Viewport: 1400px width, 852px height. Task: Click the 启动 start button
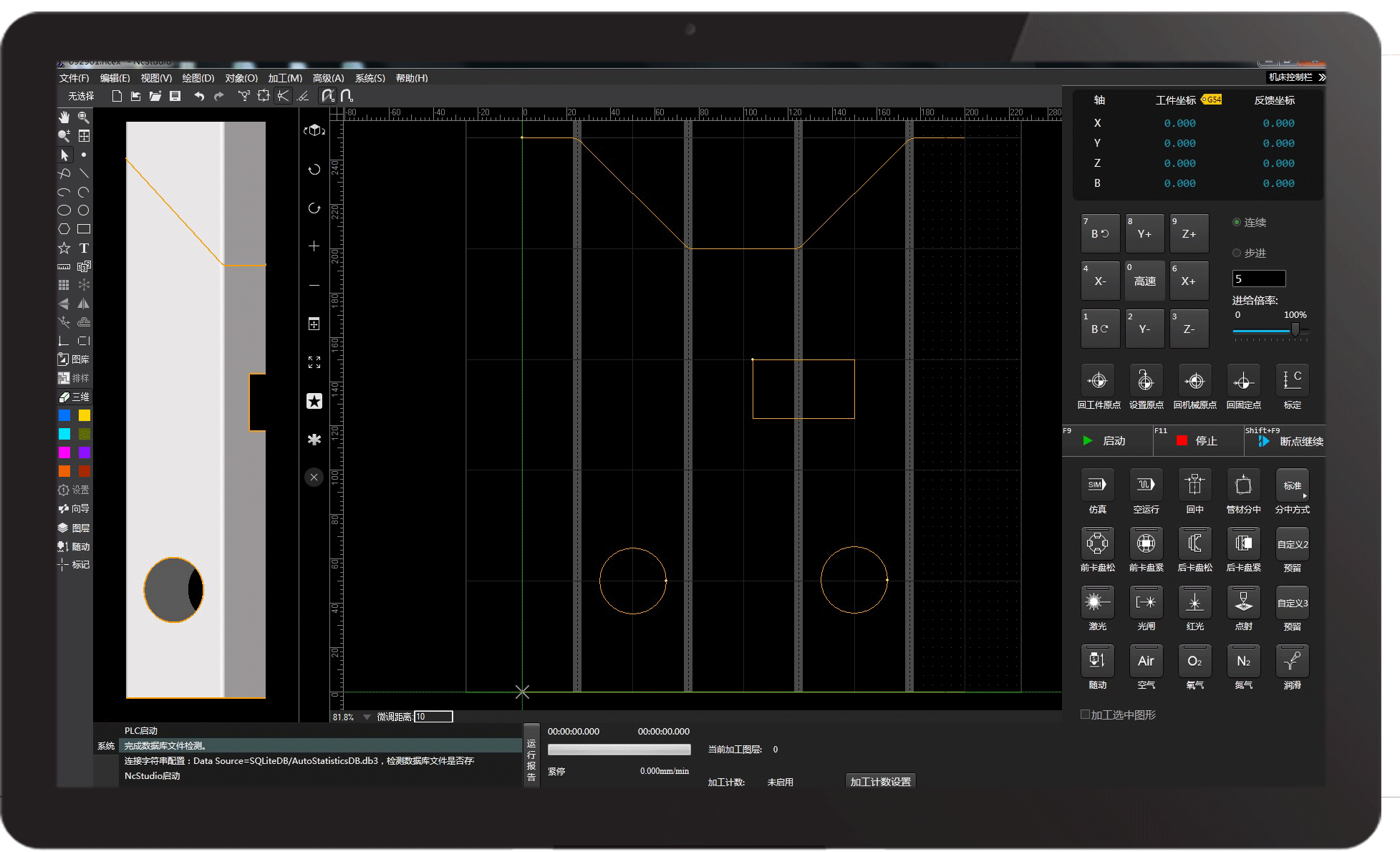[x=1107, y=441]
